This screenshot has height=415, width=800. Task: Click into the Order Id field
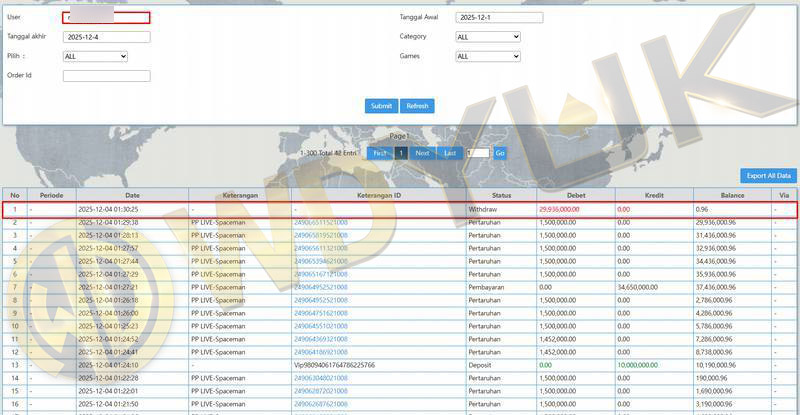[x=106, y=76]
